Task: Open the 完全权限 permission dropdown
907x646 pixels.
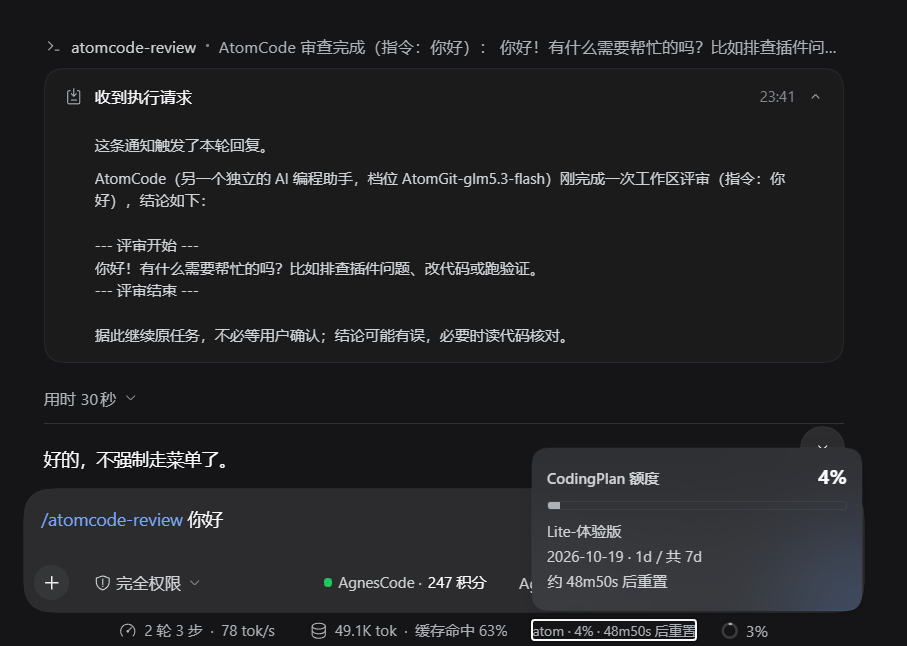Action: tap(148, 583)
